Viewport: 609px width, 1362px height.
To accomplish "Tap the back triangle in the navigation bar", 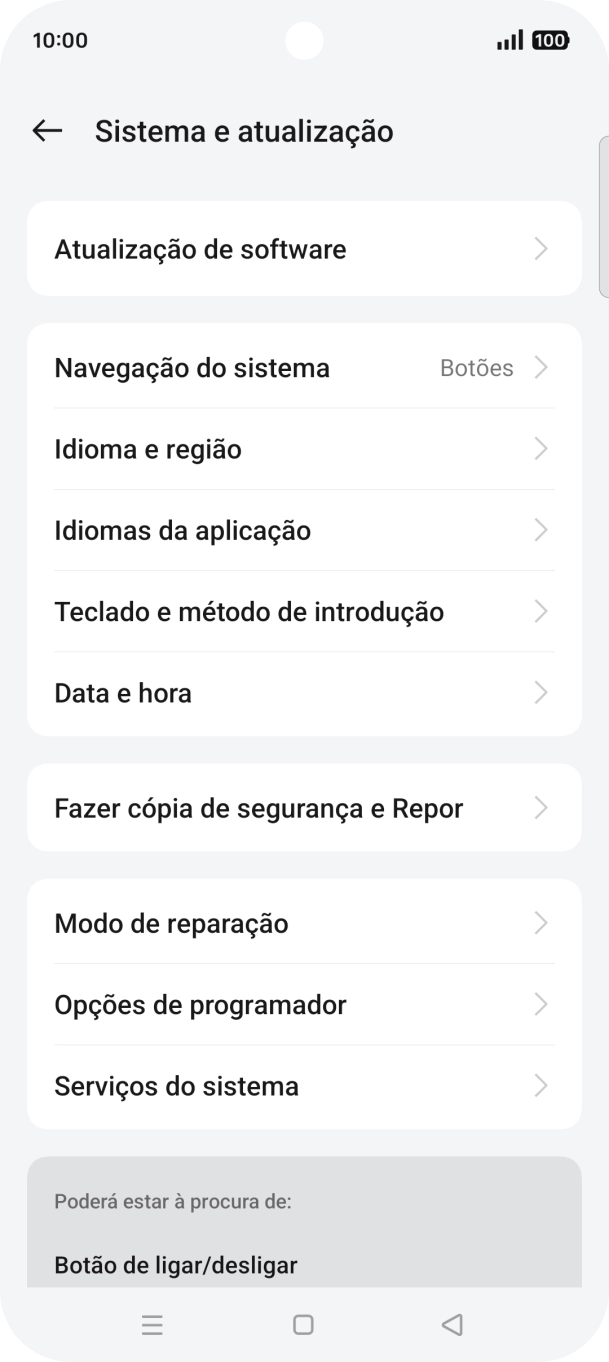I will (x=452, y=1324).
